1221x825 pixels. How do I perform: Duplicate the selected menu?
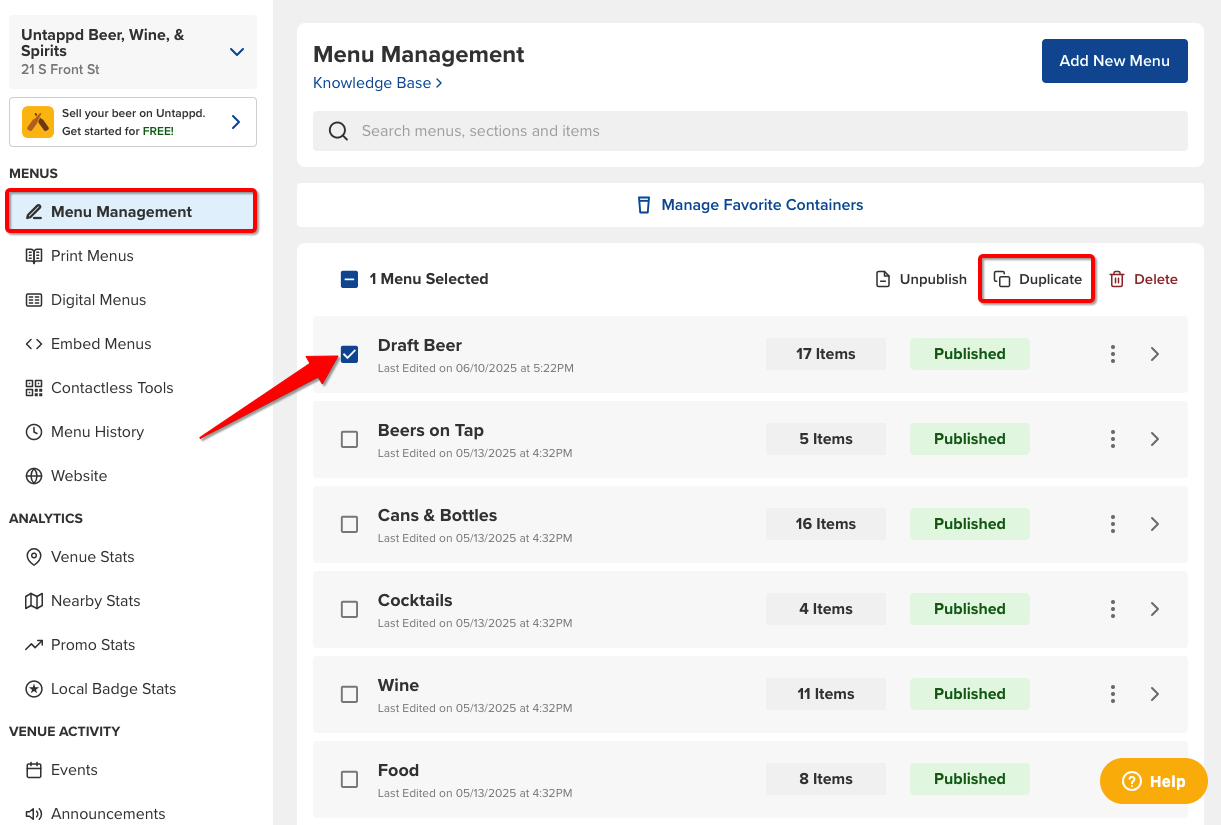tap(1037, 279)
